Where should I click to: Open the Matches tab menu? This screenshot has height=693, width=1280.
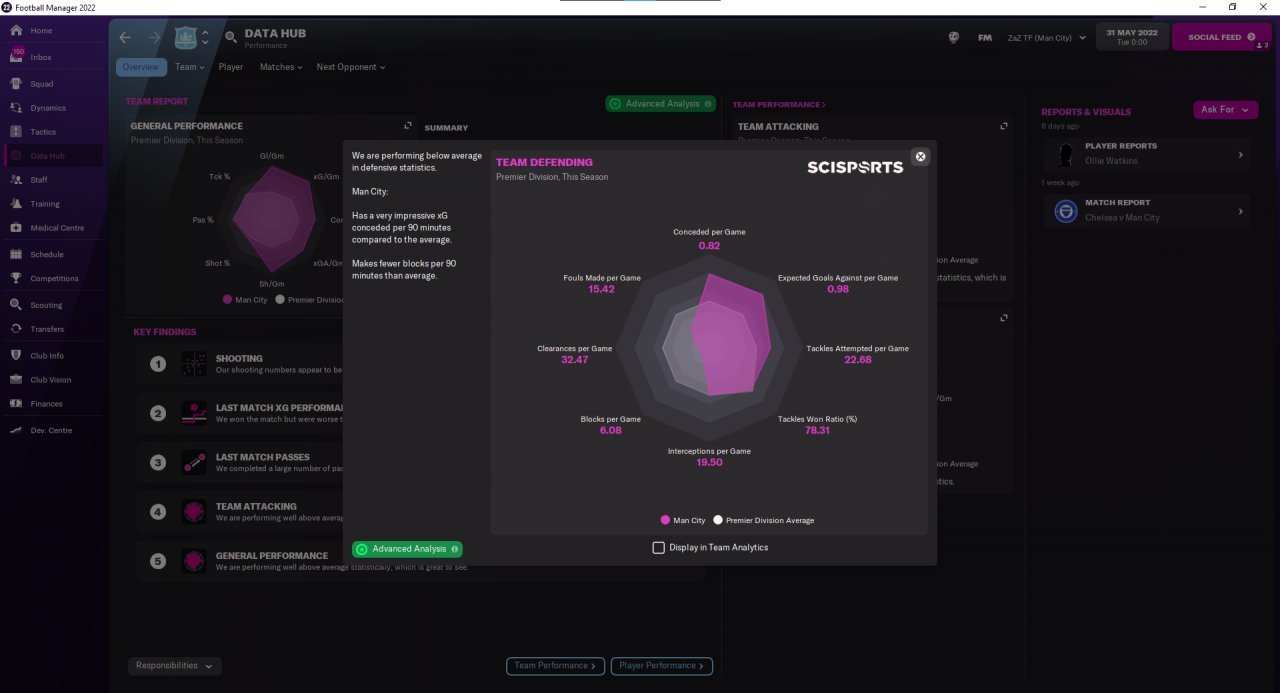click(281, 67)
